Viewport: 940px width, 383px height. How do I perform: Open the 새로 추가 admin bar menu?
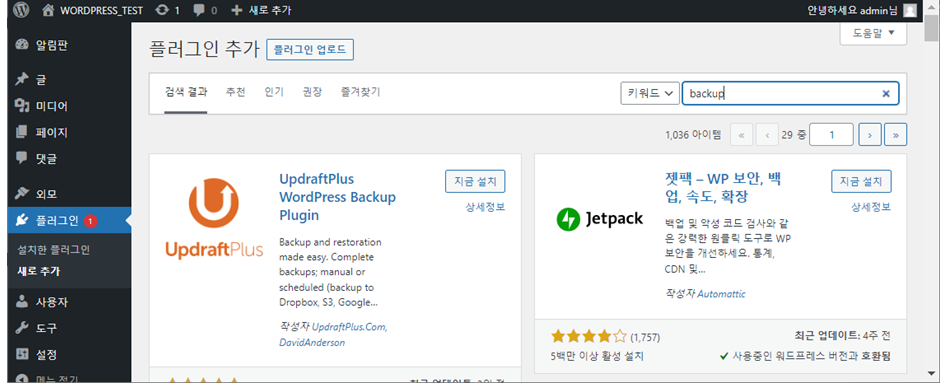point(261,10)
